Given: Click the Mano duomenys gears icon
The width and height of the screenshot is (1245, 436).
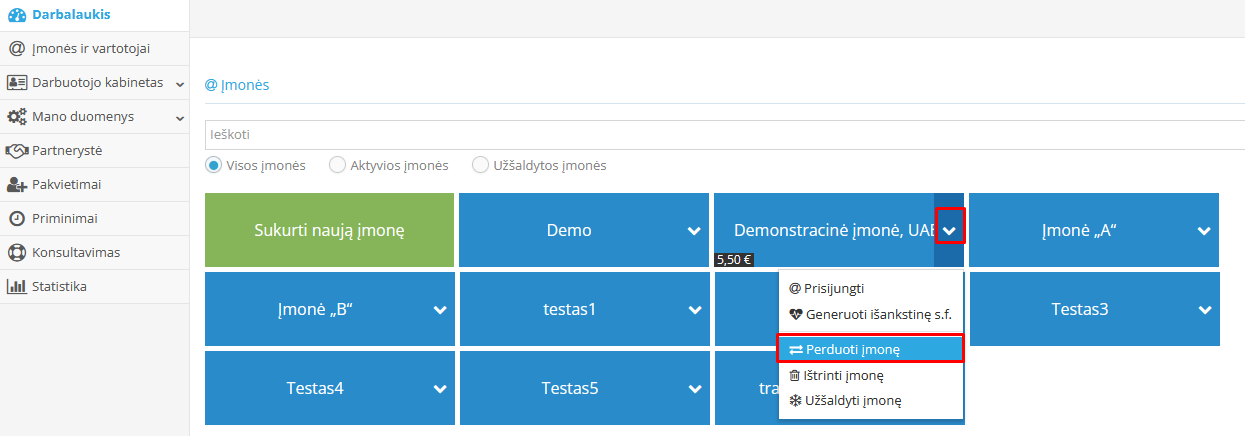Looking at the screenshot, I should pyautogui.click(x=17, y=117).
